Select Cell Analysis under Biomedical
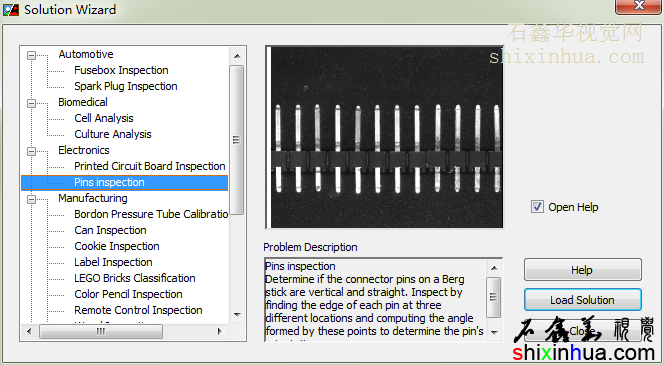This screenshot has height=365, width=664. (104, 118)
